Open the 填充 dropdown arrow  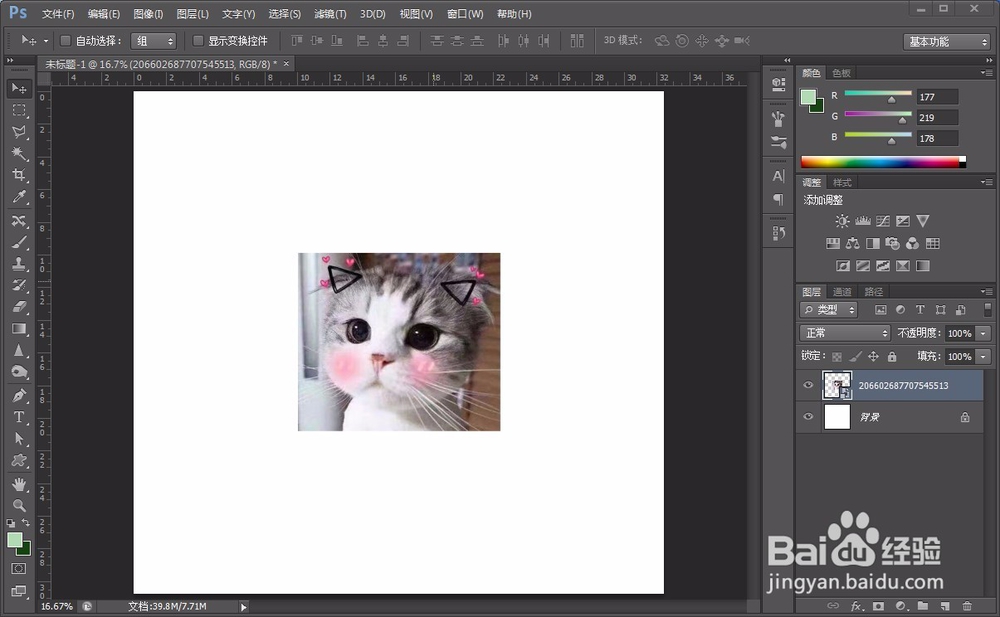pos(983,357)
